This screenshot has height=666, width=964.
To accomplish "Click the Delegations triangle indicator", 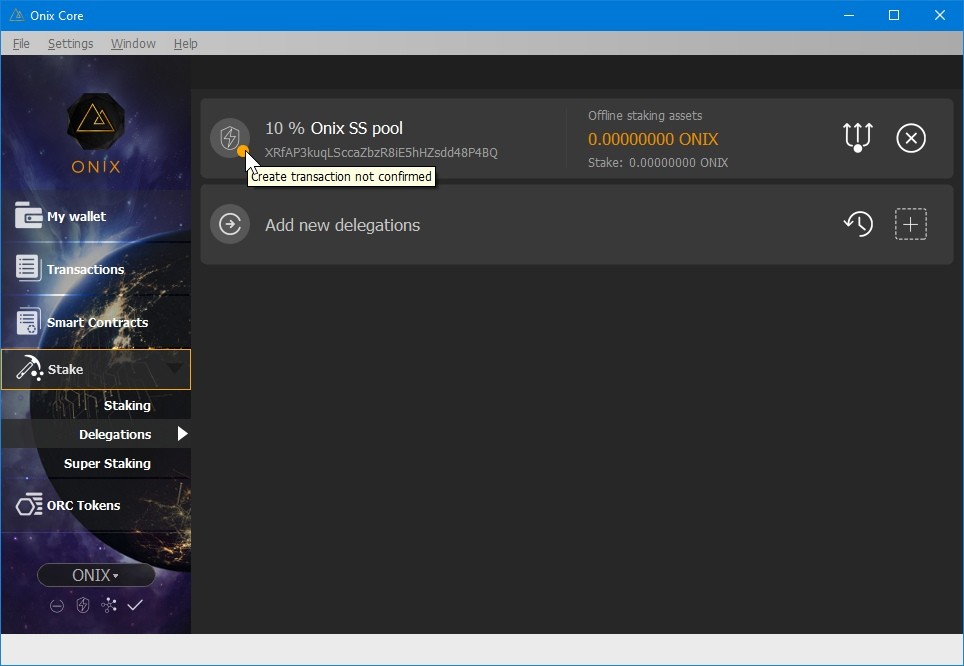I will click(x=183, y=434).
